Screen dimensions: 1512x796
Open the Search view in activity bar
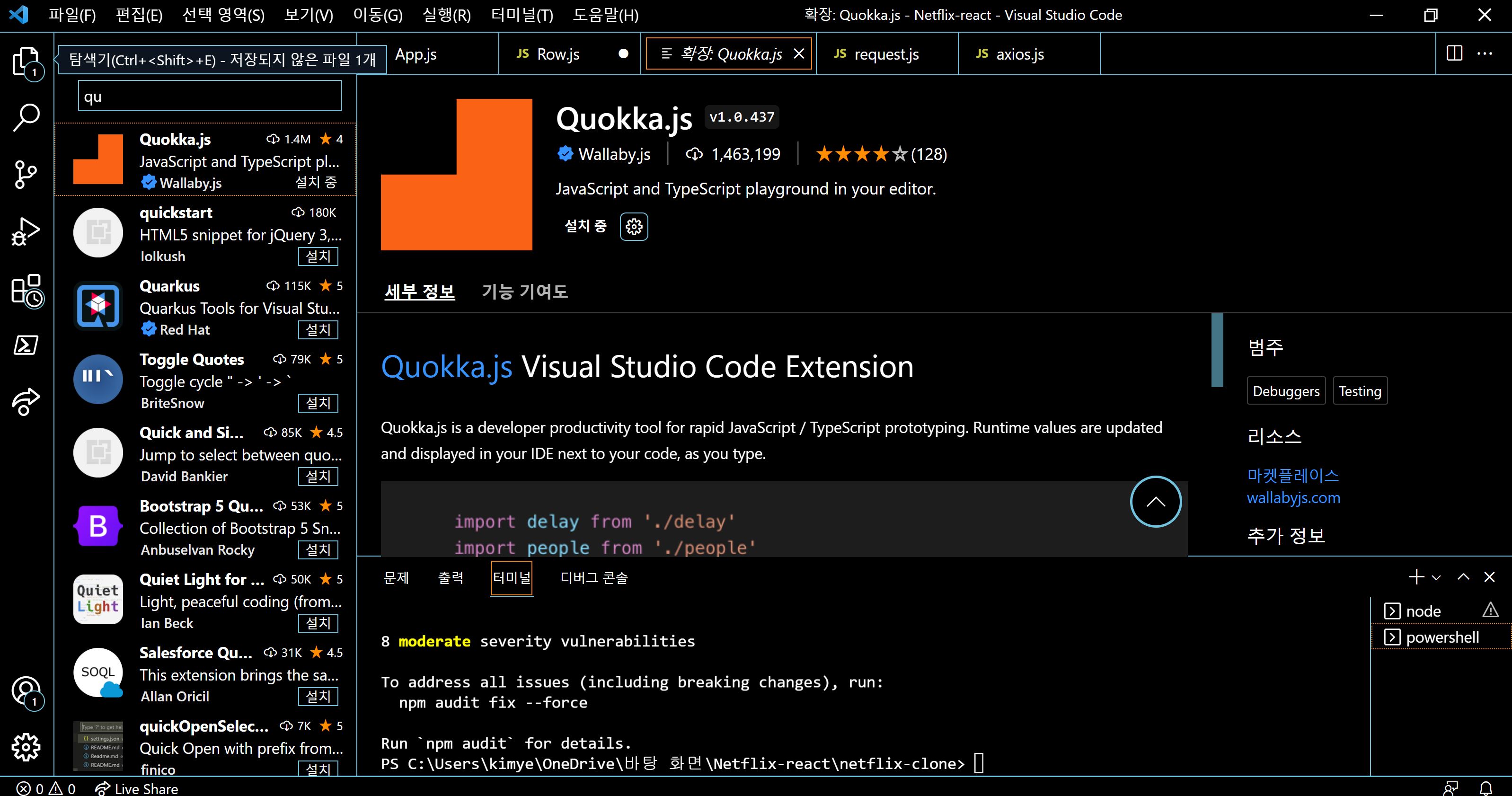tap(26, 117)
